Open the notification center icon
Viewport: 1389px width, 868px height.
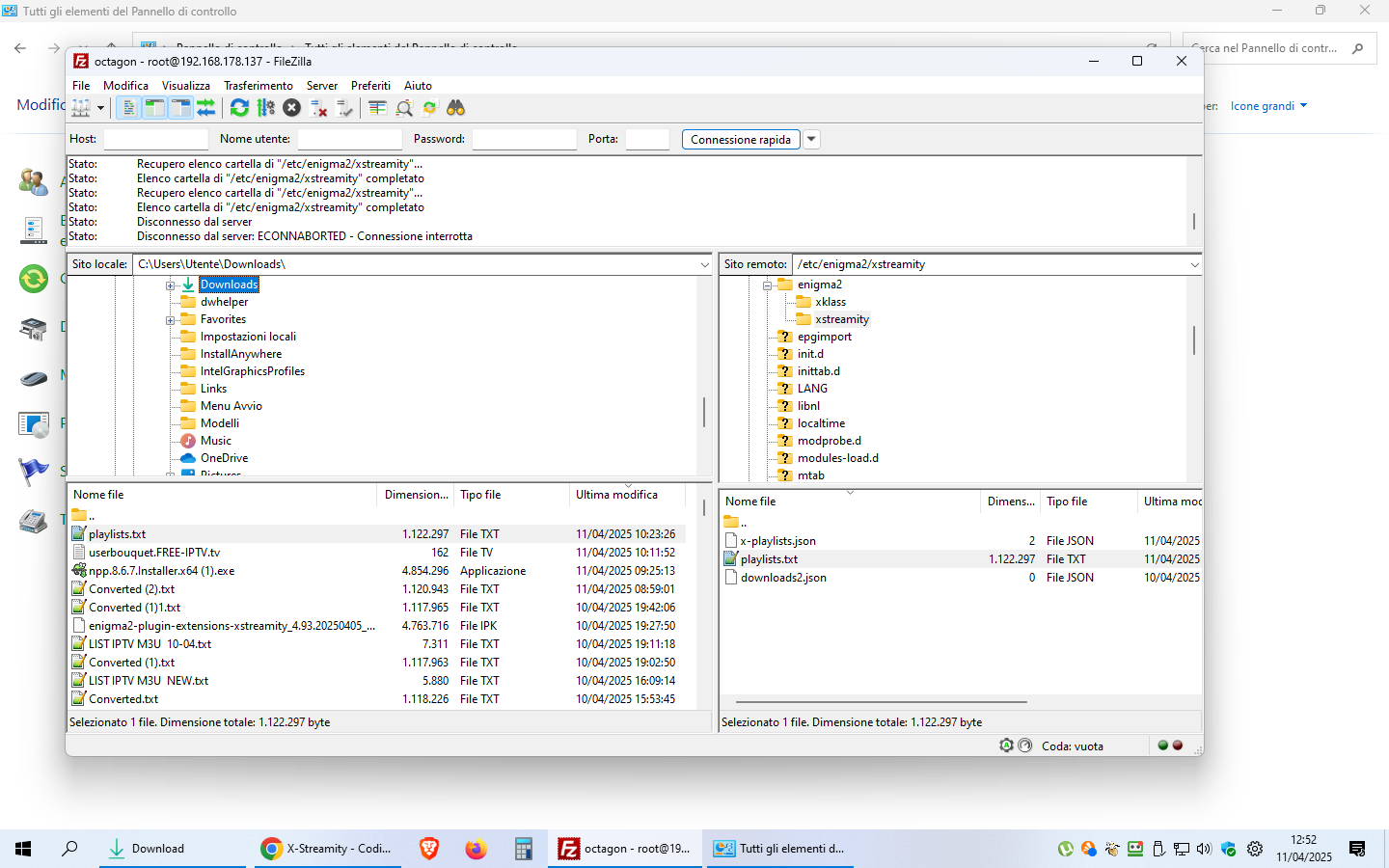pyautogui.click(x=1357, y=849)
